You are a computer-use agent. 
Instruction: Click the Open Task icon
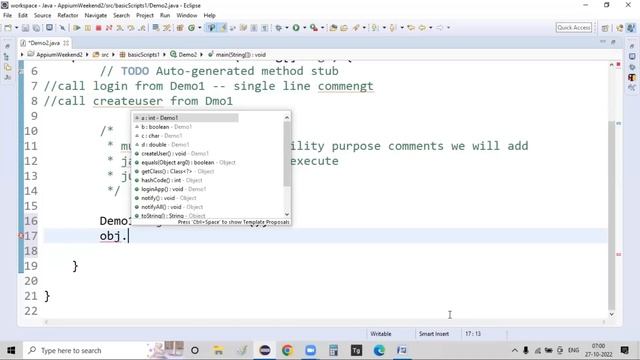[344, 28]
